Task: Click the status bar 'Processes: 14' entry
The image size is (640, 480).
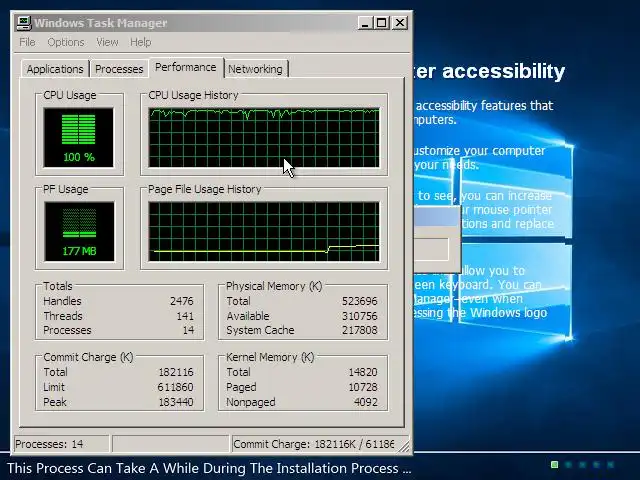Action: click(62, 444)
